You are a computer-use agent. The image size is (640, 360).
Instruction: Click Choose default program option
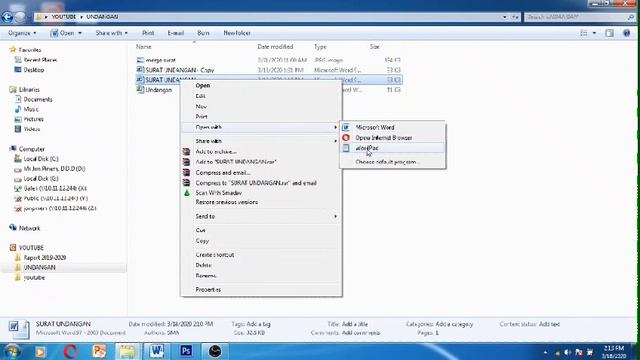pyautogui.click(x=393, y=162)
